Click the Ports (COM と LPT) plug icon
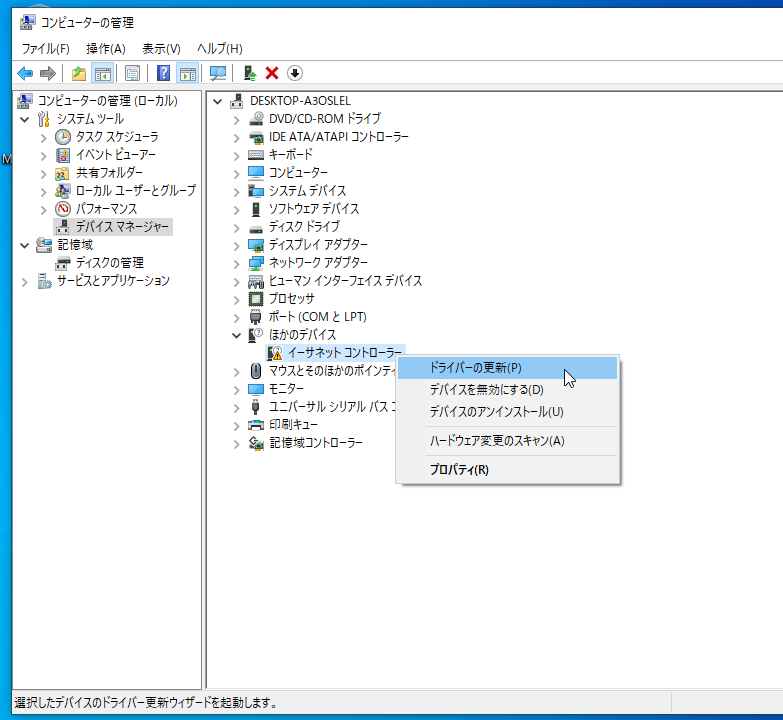This screenshot has height=720, width=783. (x=256, y=317)
